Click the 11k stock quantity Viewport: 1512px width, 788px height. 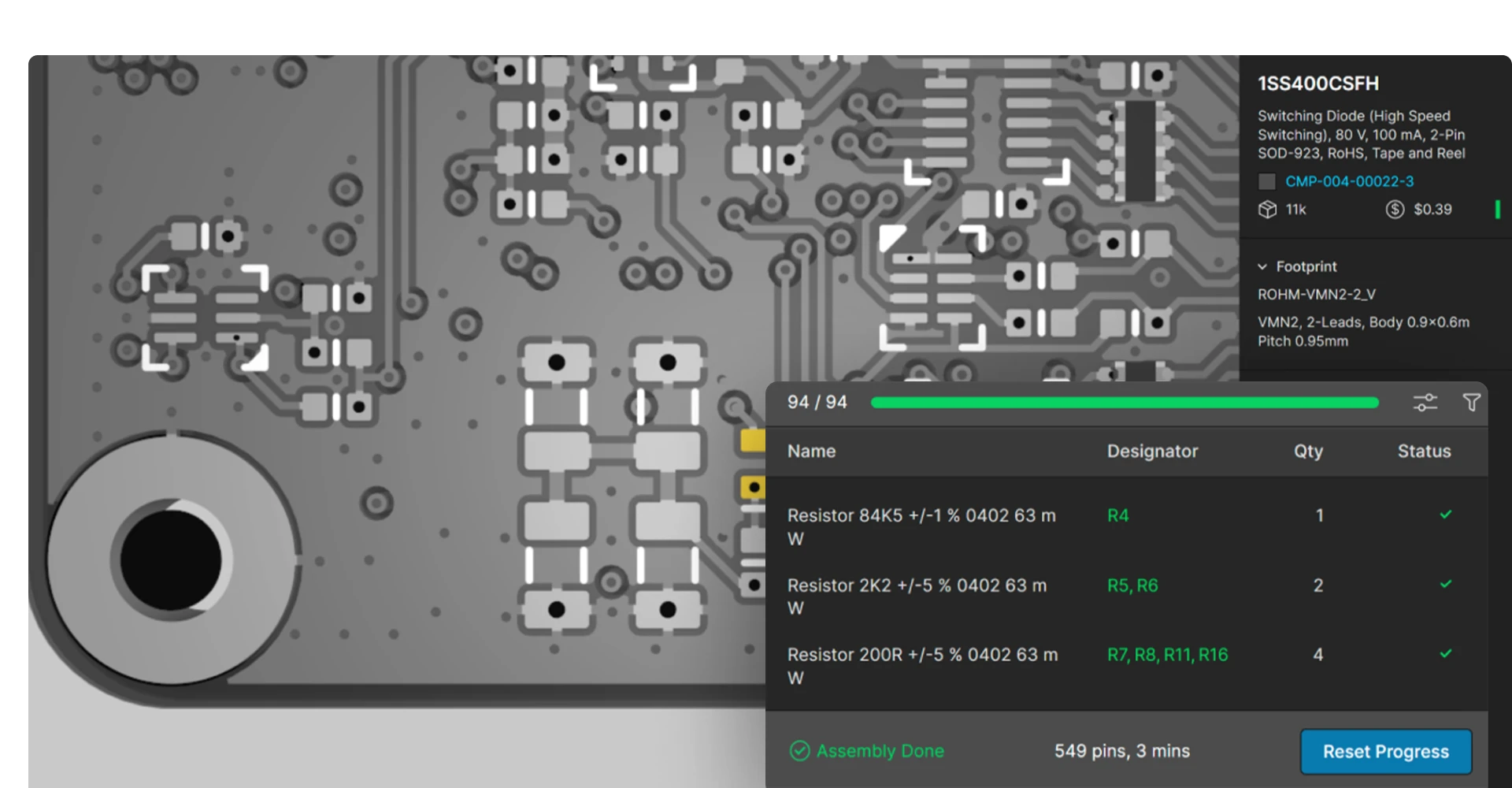pos(1295,209)
